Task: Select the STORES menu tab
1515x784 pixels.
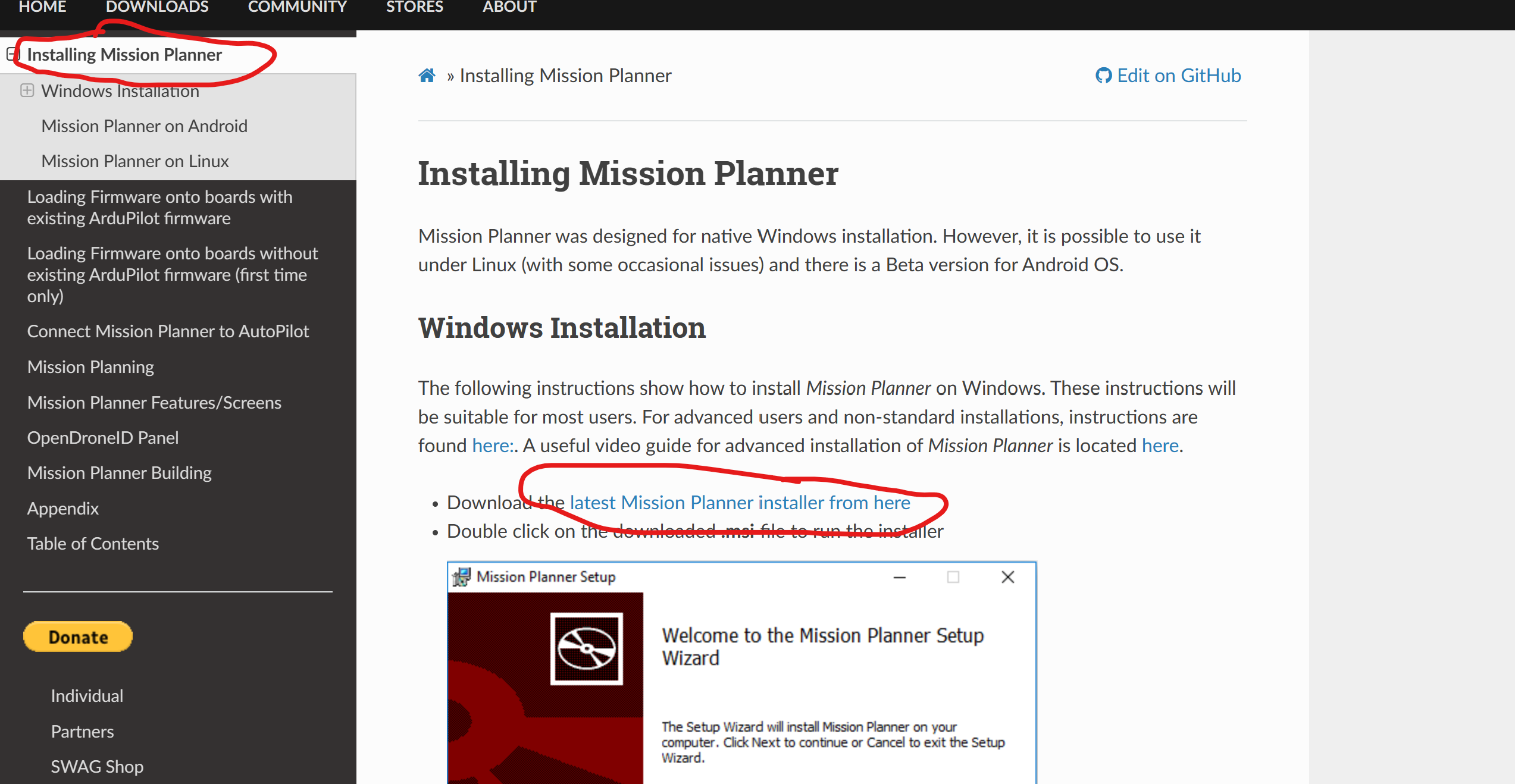Action: click(414, 8)
